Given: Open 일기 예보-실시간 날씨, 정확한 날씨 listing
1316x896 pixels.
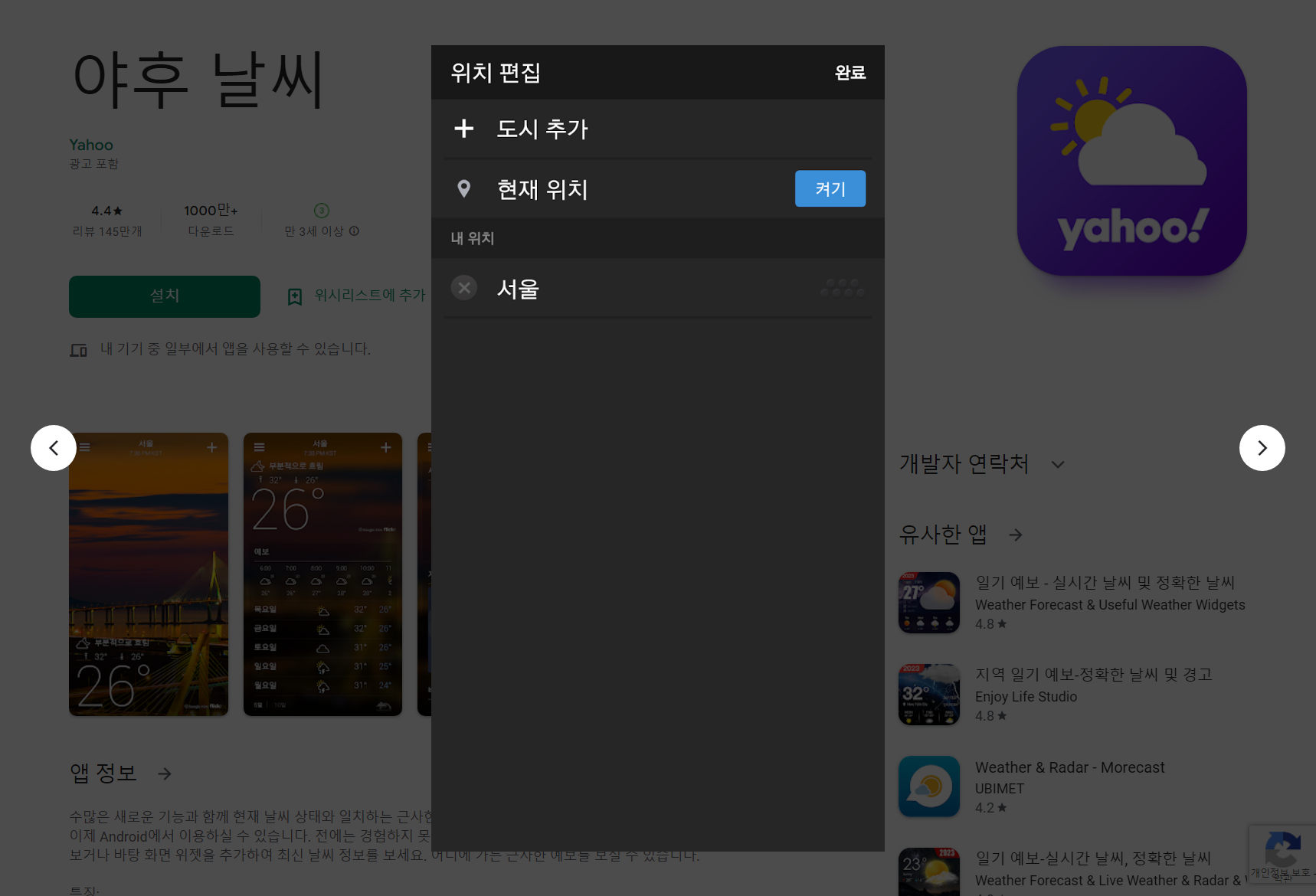Looking at the screenshot, I should point(1093,858).
